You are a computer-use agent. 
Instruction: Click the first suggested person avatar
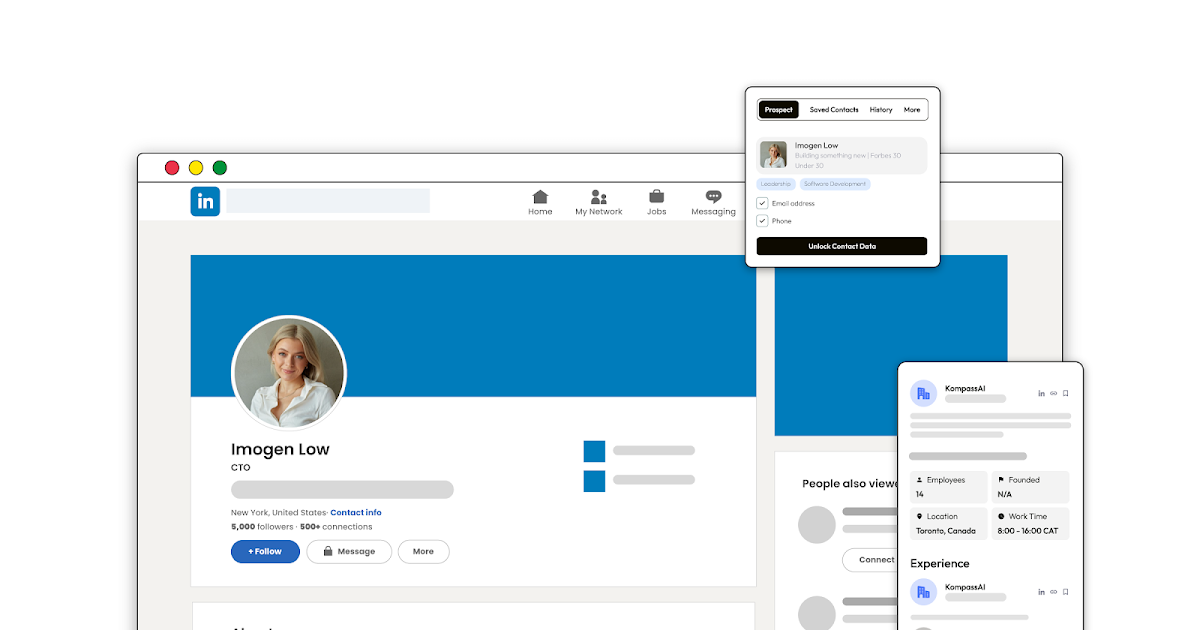817,525
